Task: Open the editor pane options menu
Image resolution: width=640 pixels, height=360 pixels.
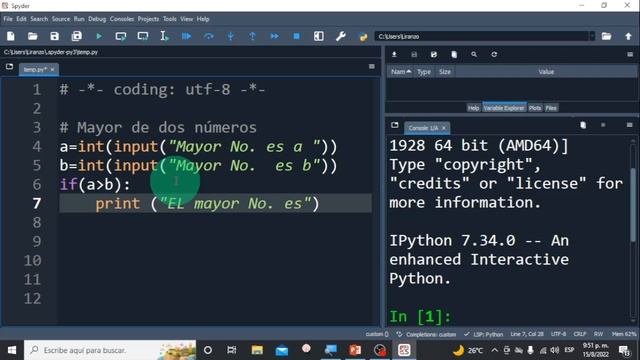Action: click(372, 66)
